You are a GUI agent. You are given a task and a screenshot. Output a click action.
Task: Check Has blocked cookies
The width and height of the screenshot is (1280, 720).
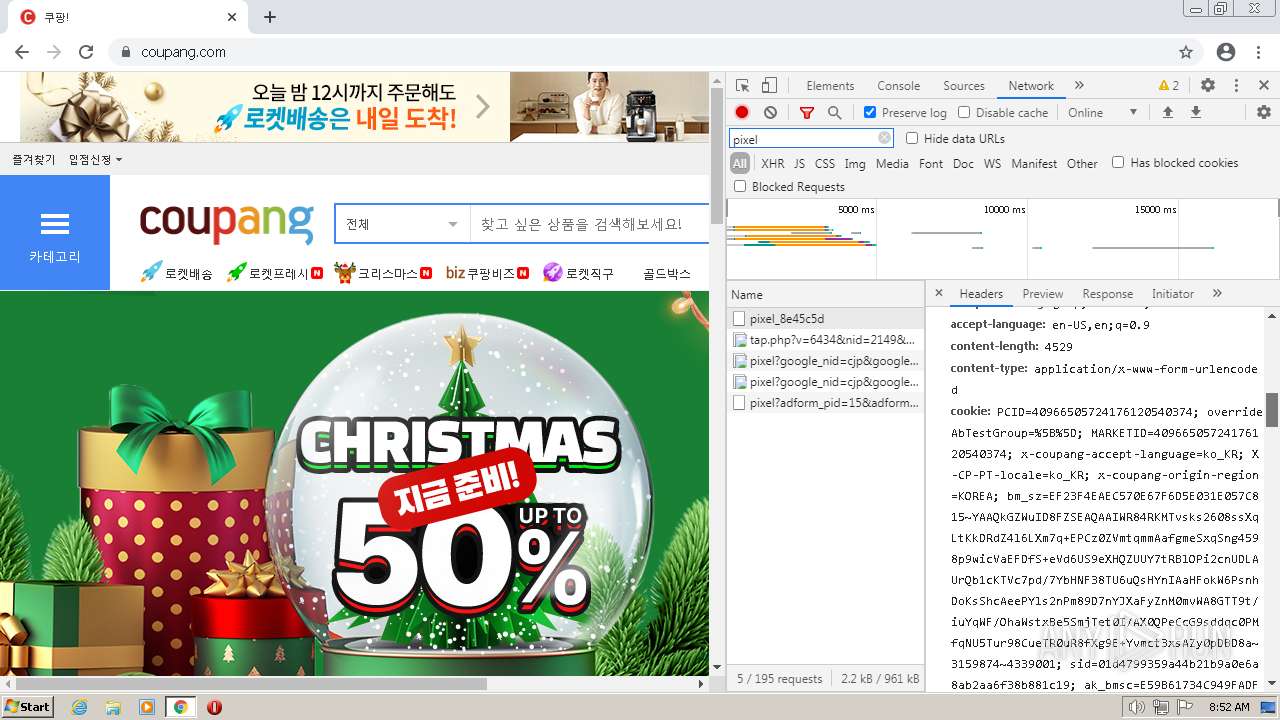click(1118, 162)
